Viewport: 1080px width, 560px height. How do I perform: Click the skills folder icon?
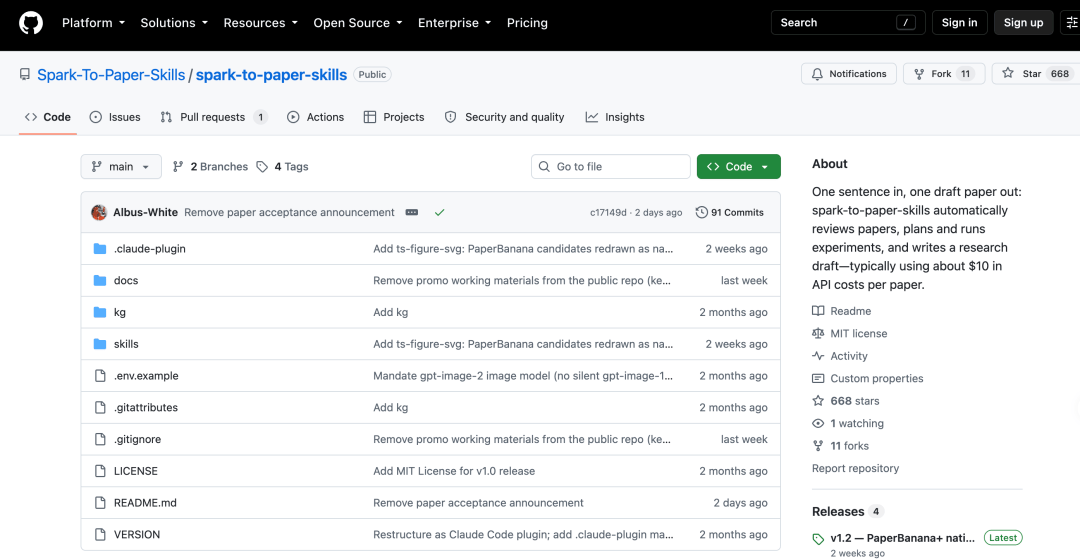click(100, 344)
